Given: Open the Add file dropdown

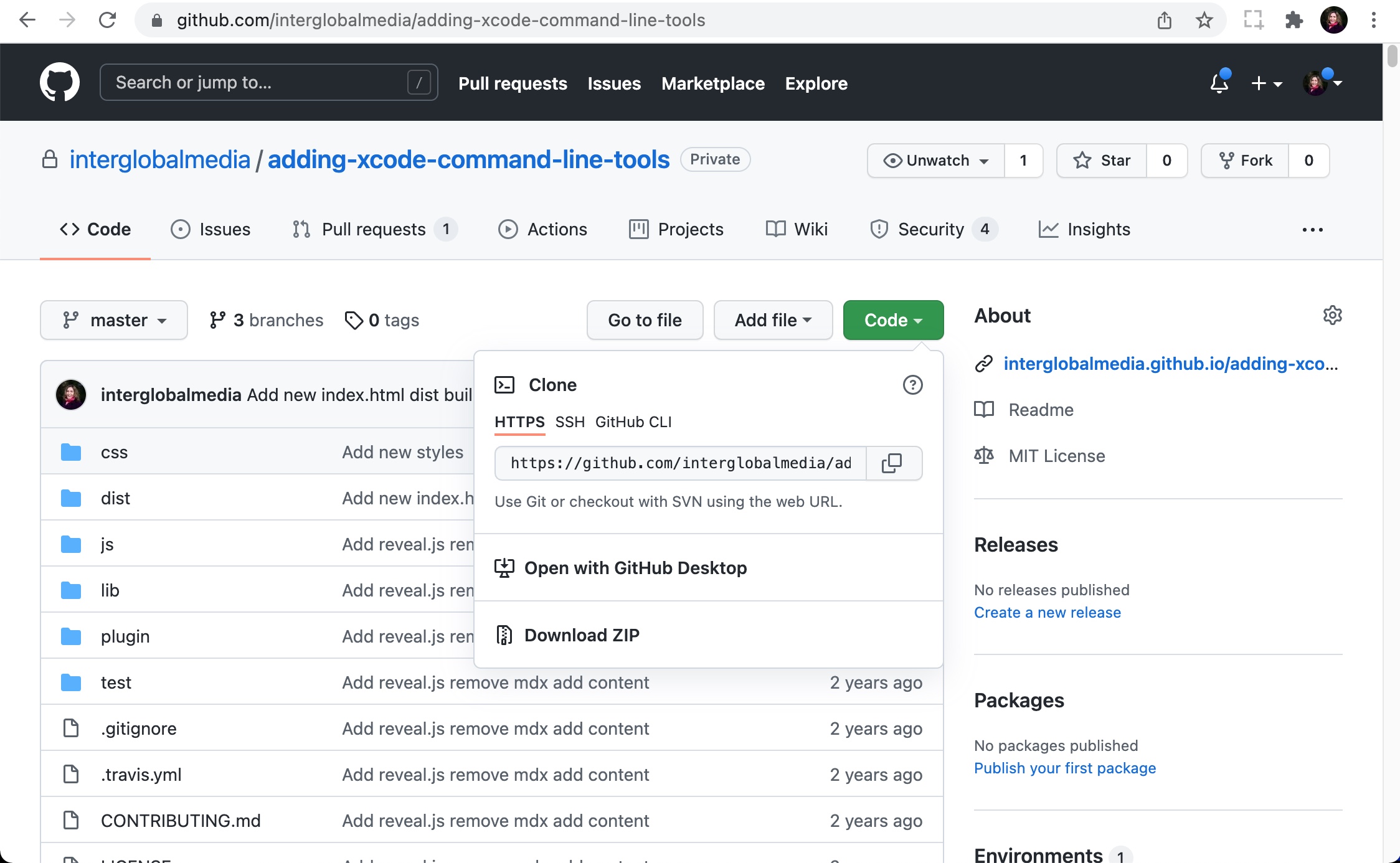Looking at the screenshot, I should (773, 320).
